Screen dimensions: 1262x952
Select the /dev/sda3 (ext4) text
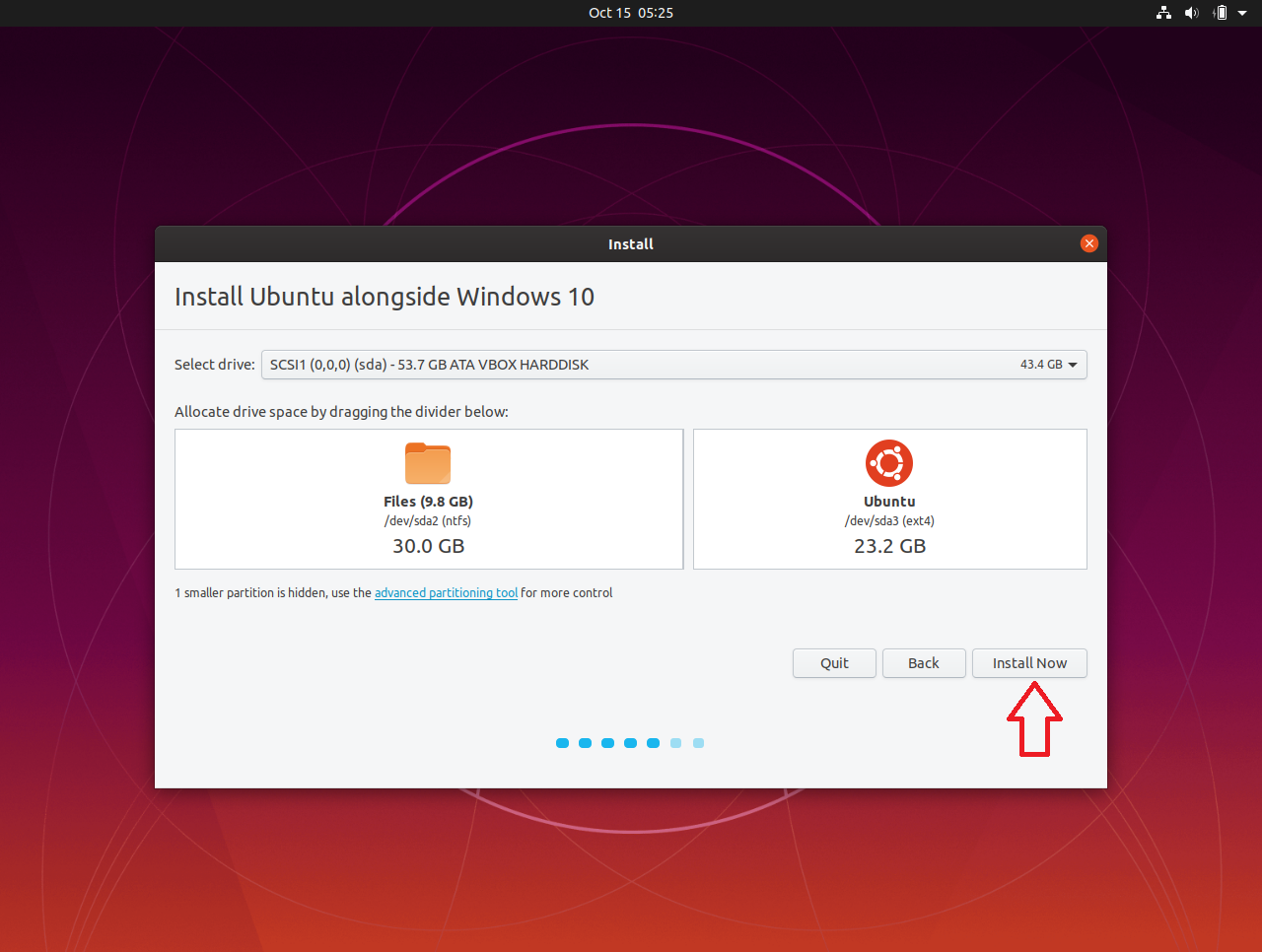click(x=889, y=521)
